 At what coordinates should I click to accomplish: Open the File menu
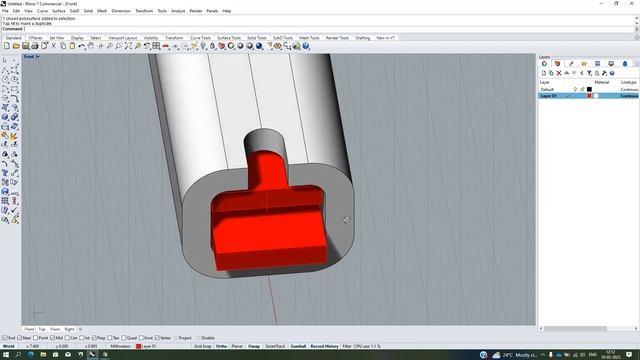click(5, 11)
